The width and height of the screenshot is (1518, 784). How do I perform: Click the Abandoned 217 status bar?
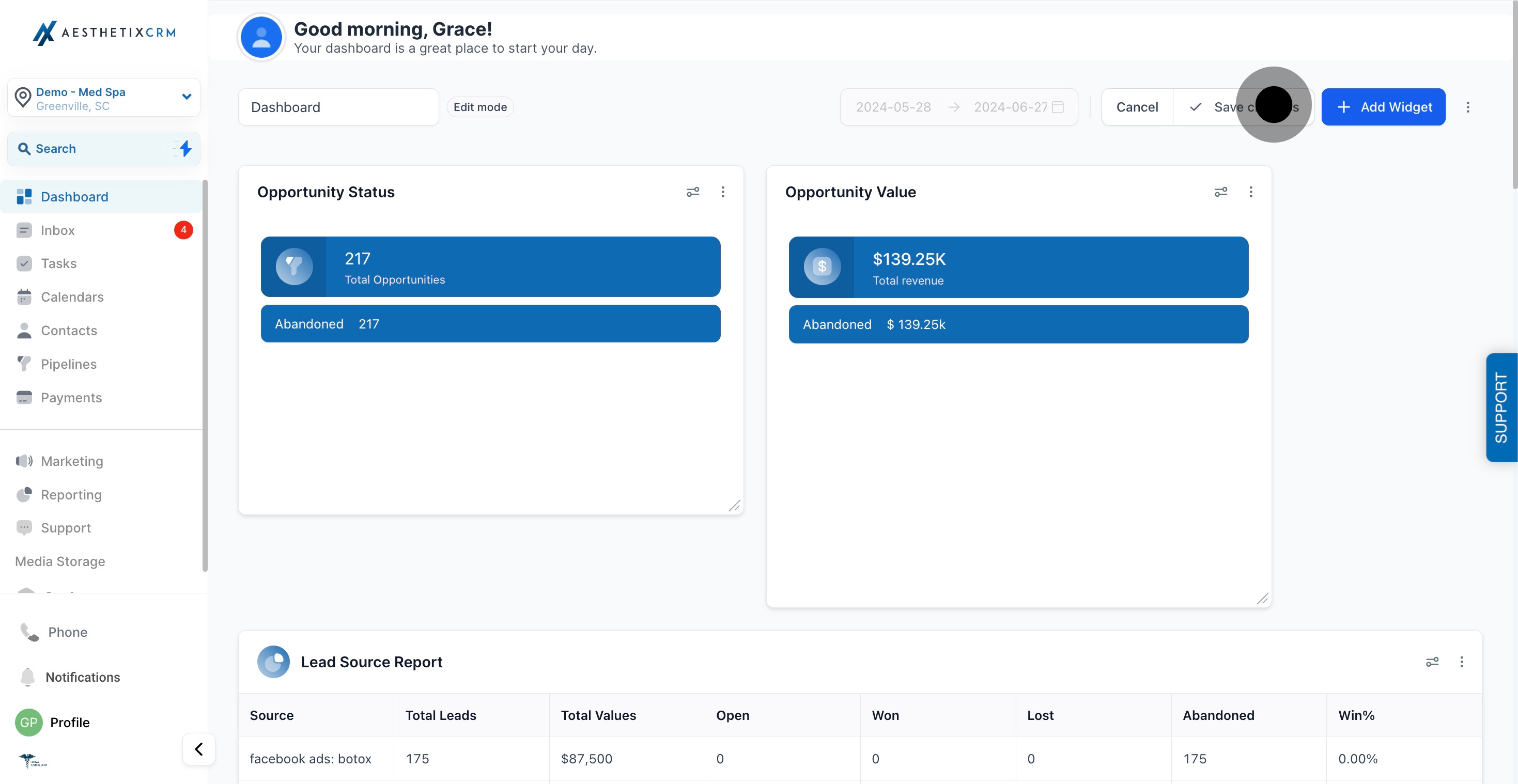click(x=491, y=324)
